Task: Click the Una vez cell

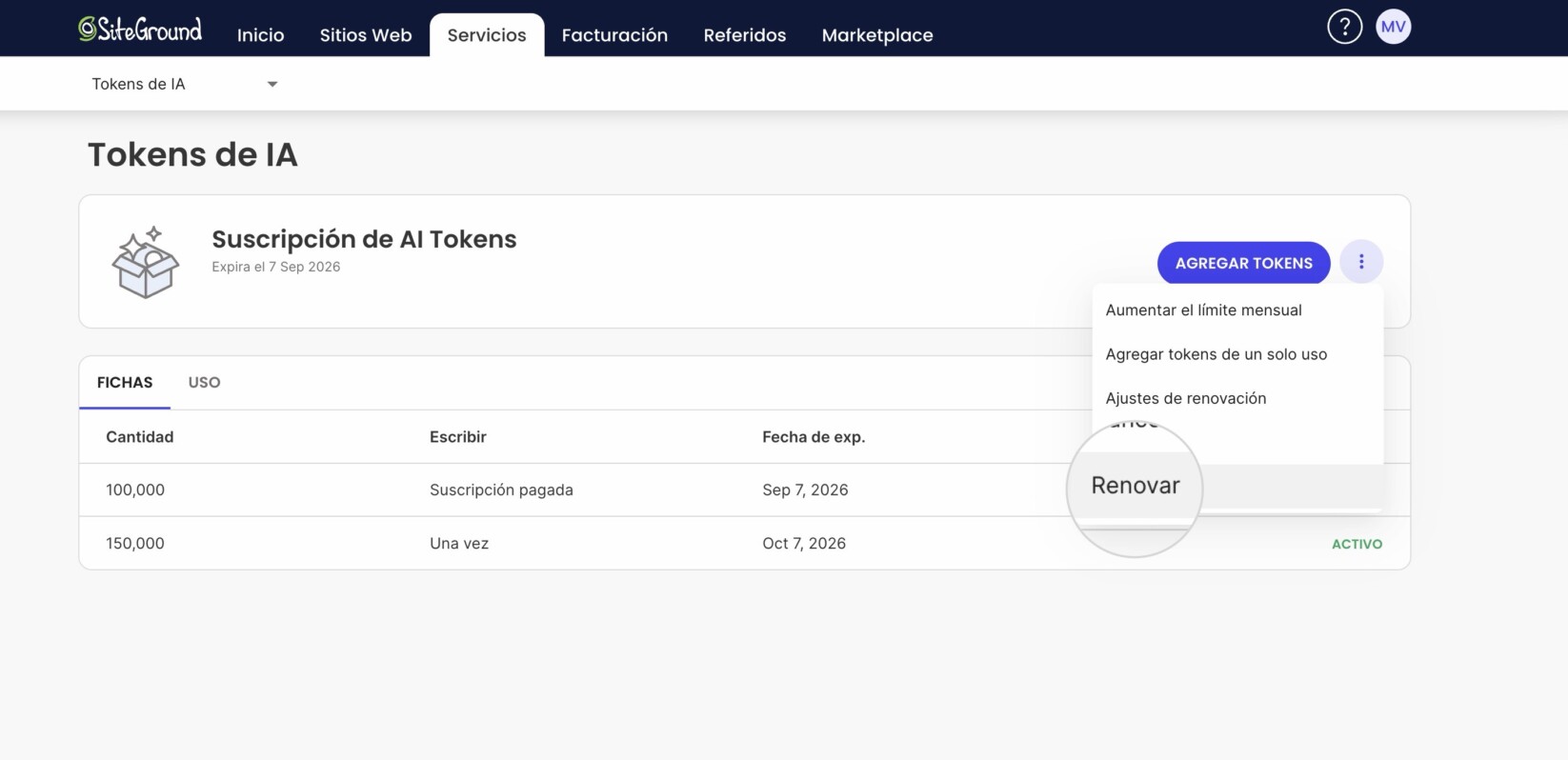Action: [459, 543]
